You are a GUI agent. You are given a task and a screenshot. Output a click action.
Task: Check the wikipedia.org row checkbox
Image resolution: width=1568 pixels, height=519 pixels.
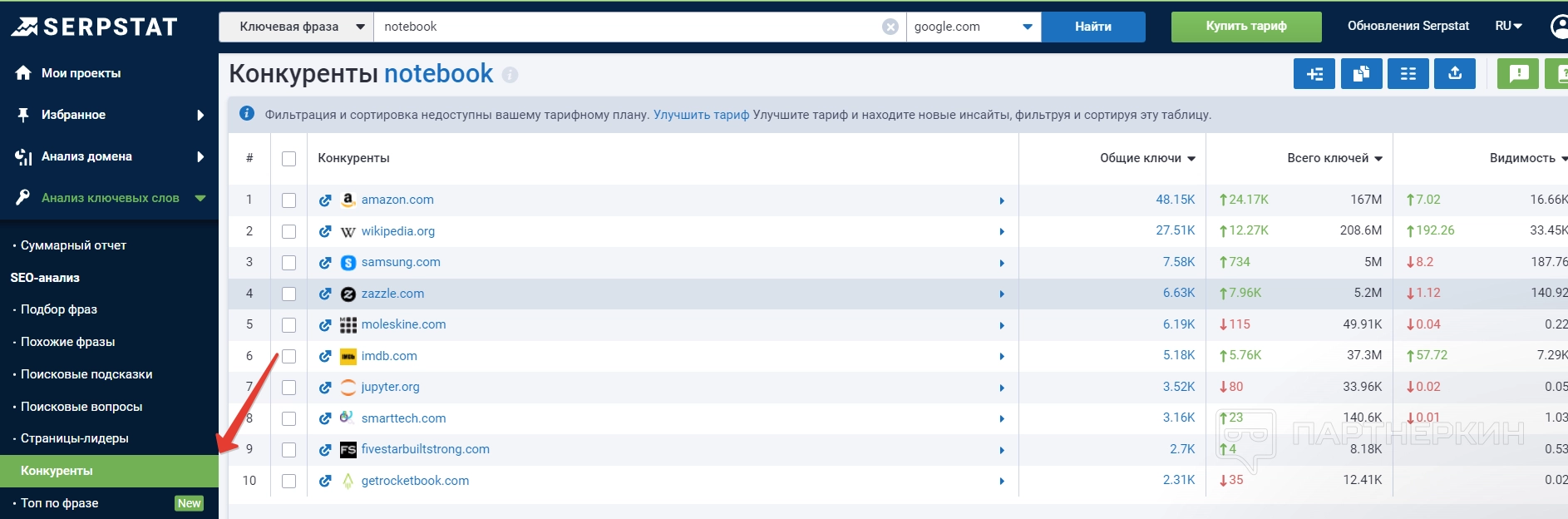coord(288,231)
